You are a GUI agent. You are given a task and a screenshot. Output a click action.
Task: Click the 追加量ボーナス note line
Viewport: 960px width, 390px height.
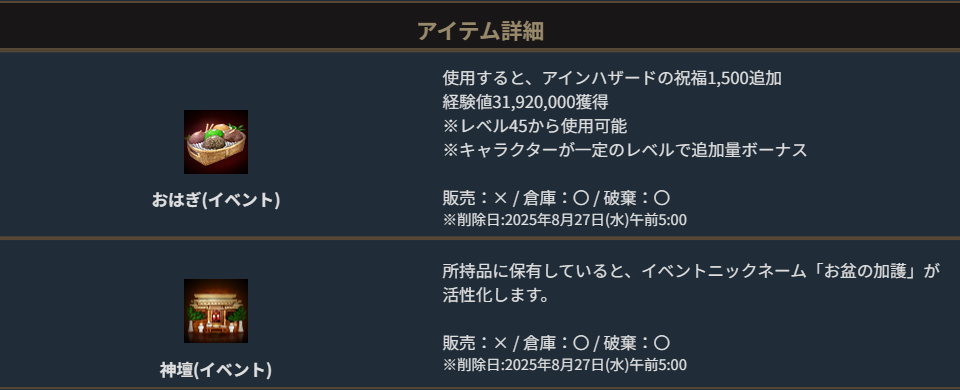pos(624,150)
